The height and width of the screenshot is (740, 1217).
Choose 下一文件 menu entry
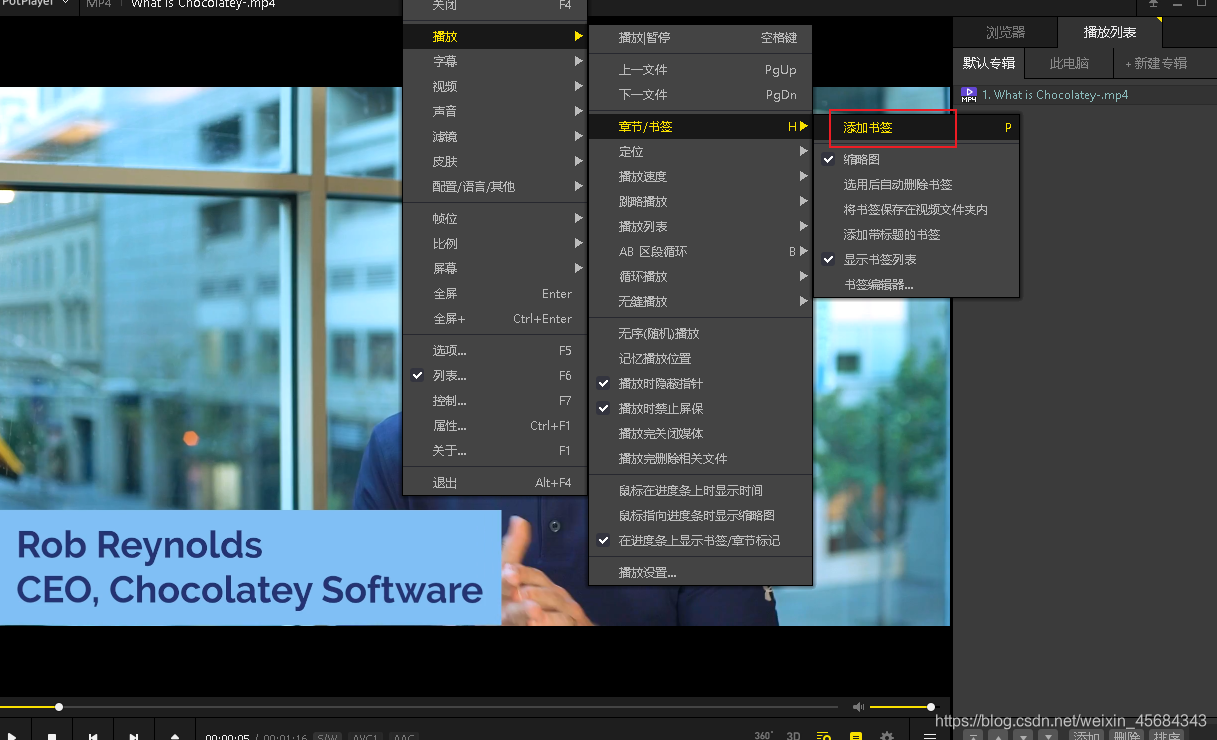click(x=700, y=95)
